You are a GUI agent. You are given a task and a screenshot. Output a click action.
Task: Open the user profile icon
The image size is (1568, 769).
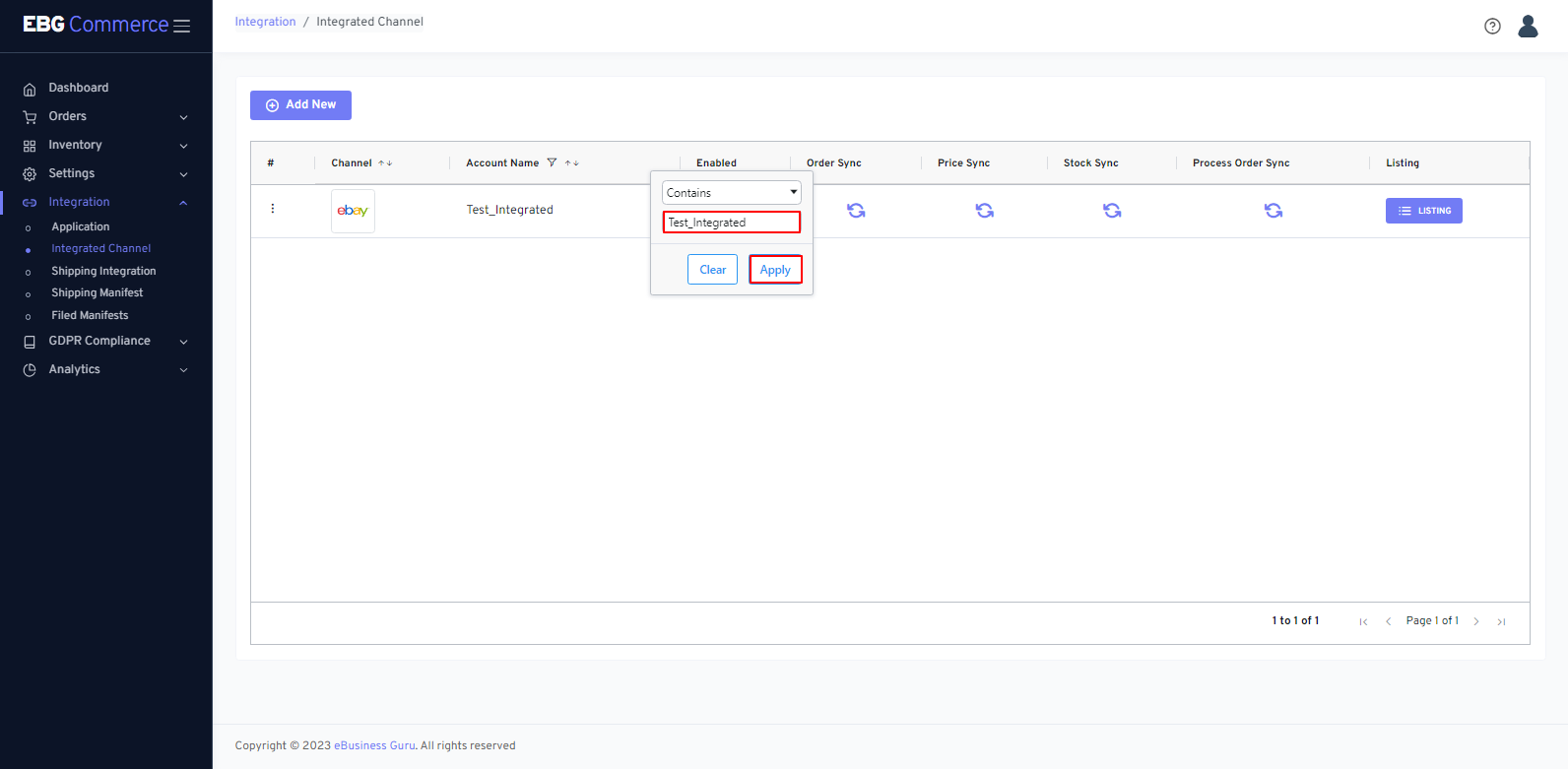(x=1528, y=27)
